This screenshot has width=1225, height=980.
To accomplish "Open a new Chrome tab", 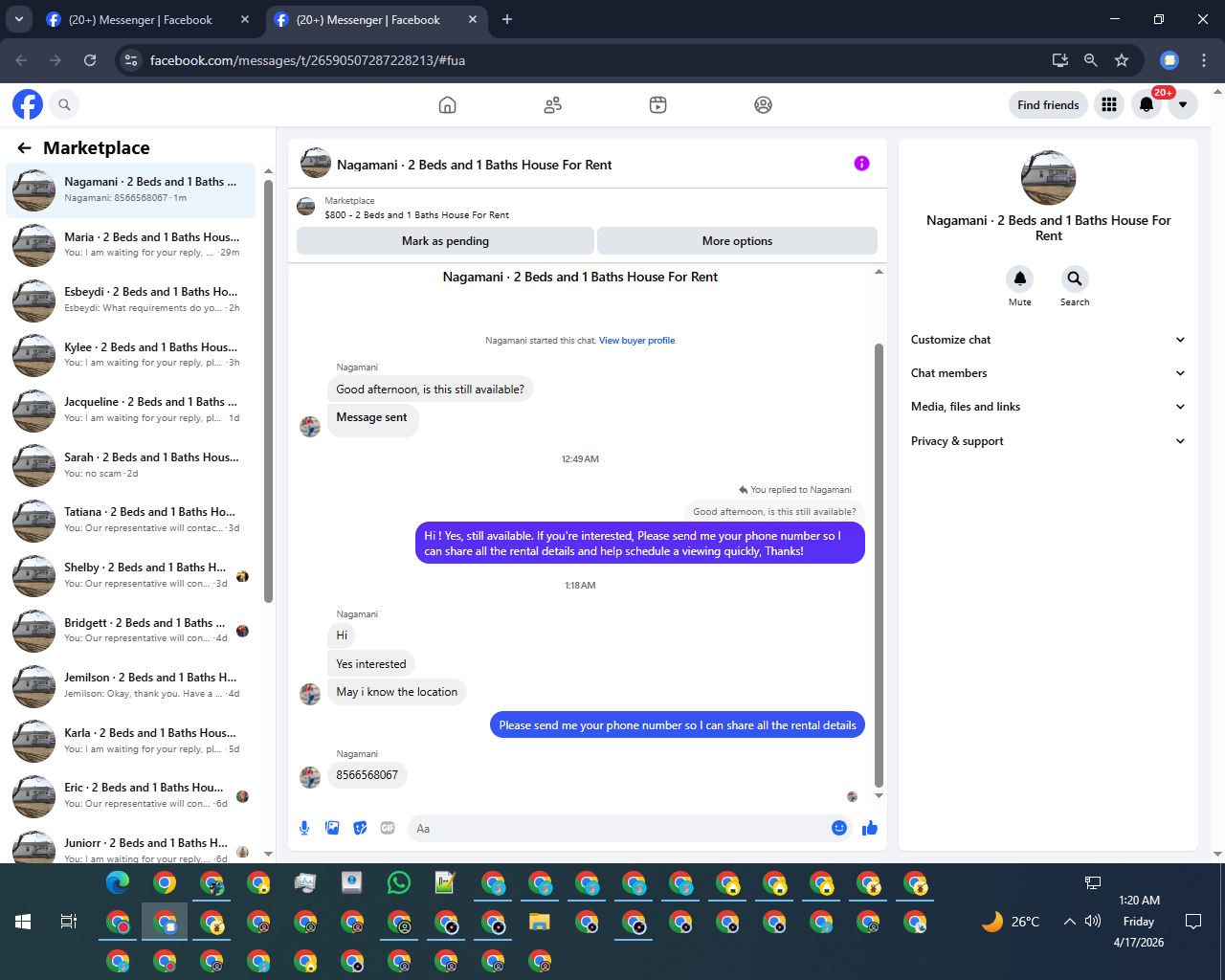I will pos(507,19).
